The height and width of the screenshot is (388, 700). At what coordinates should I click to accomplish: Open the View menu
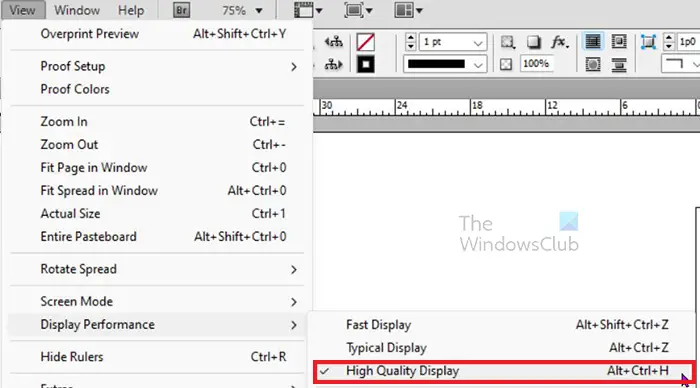click(22, 10)
